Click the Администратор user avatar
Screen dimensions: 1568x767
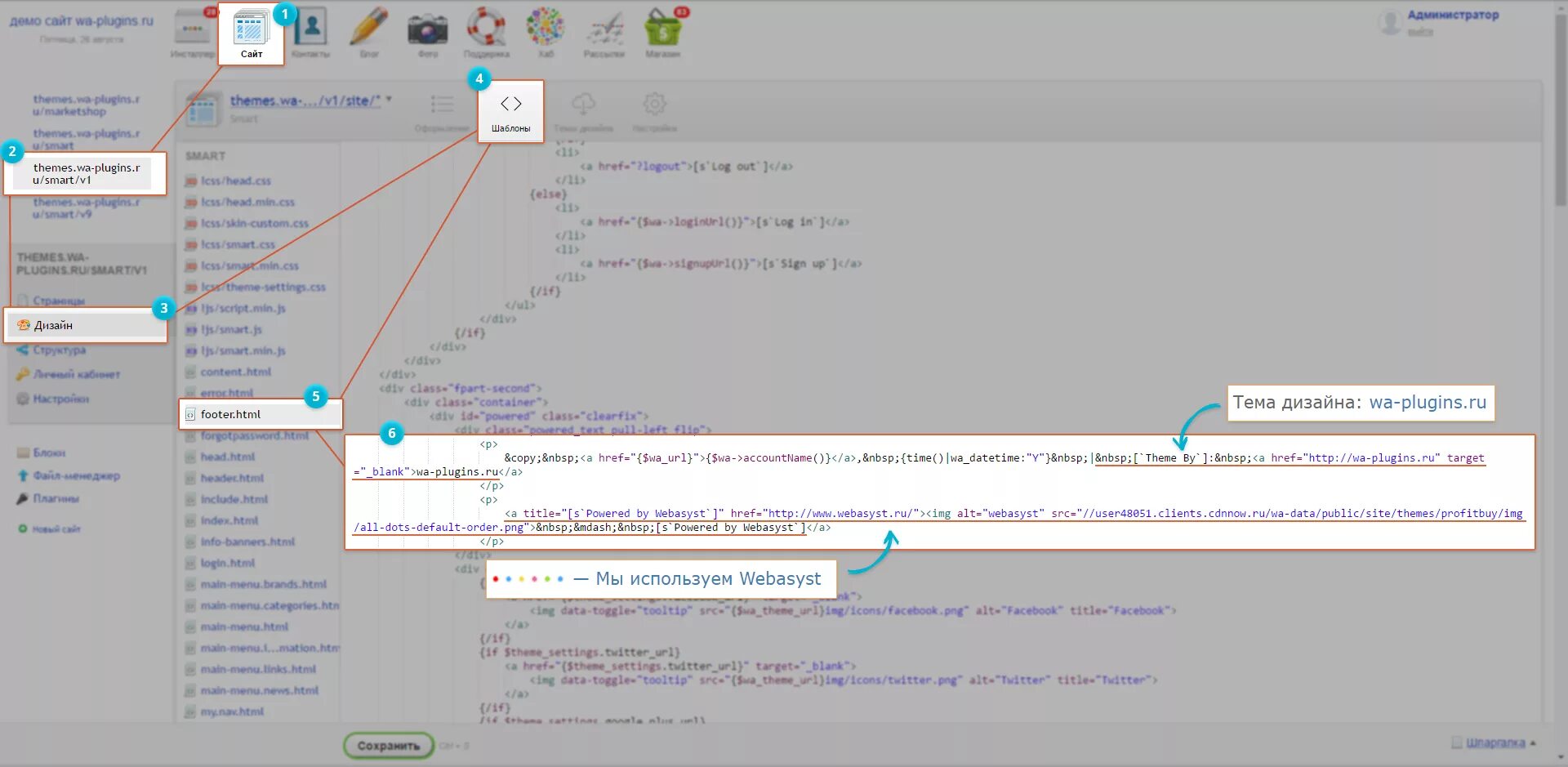(x=1389, y=22)
